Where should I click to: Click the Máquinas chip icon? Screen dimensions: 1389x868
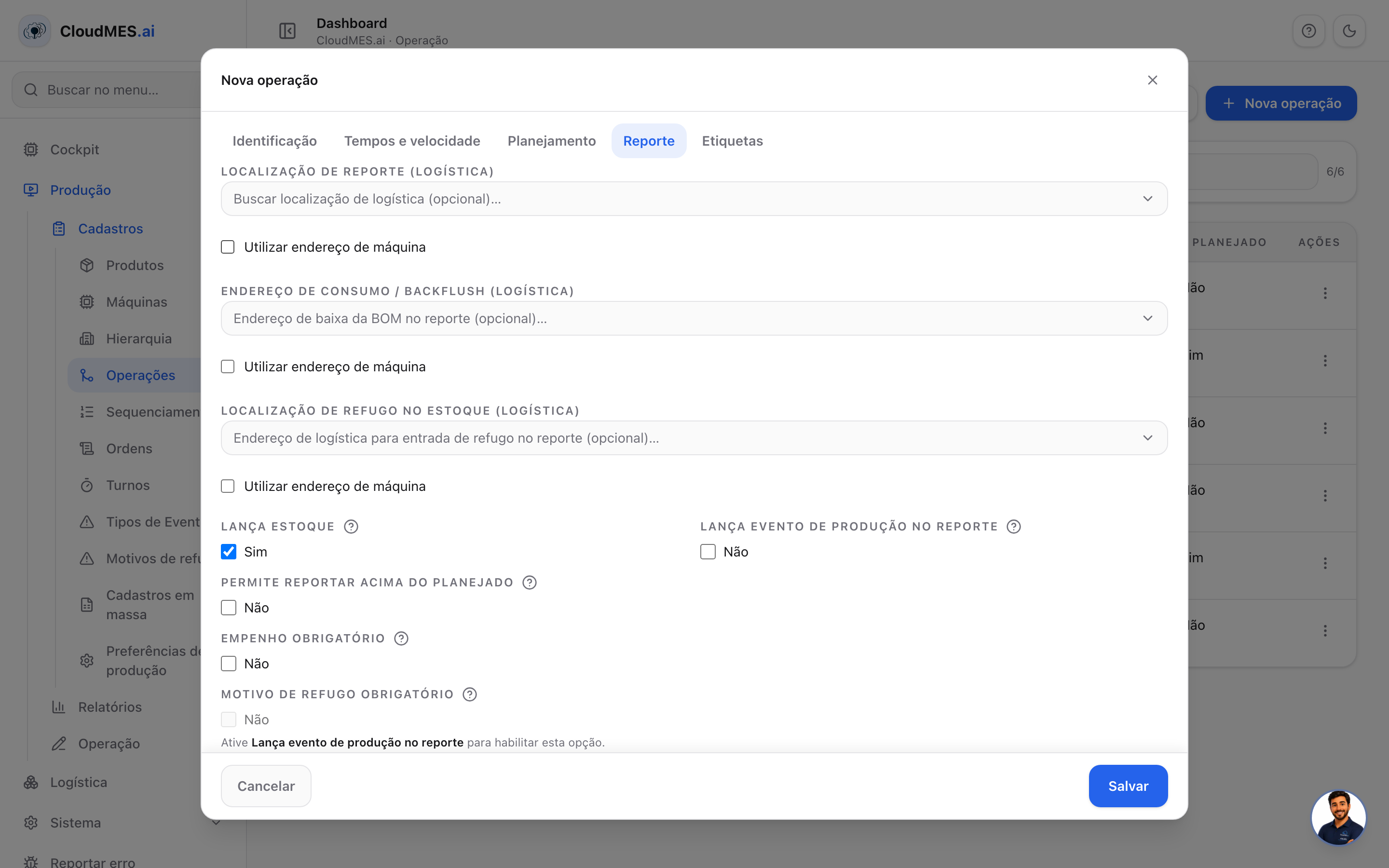[87, 302]
